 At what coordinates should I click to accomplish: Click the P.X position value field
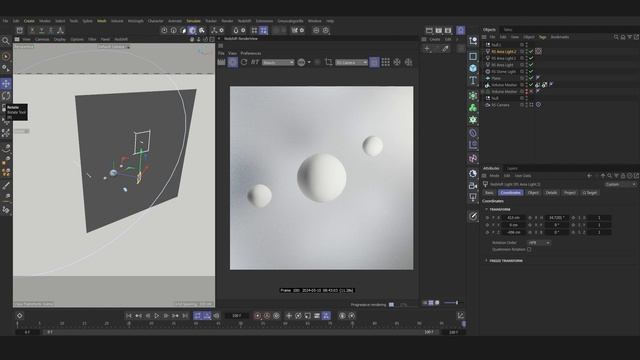pos(513,218)
